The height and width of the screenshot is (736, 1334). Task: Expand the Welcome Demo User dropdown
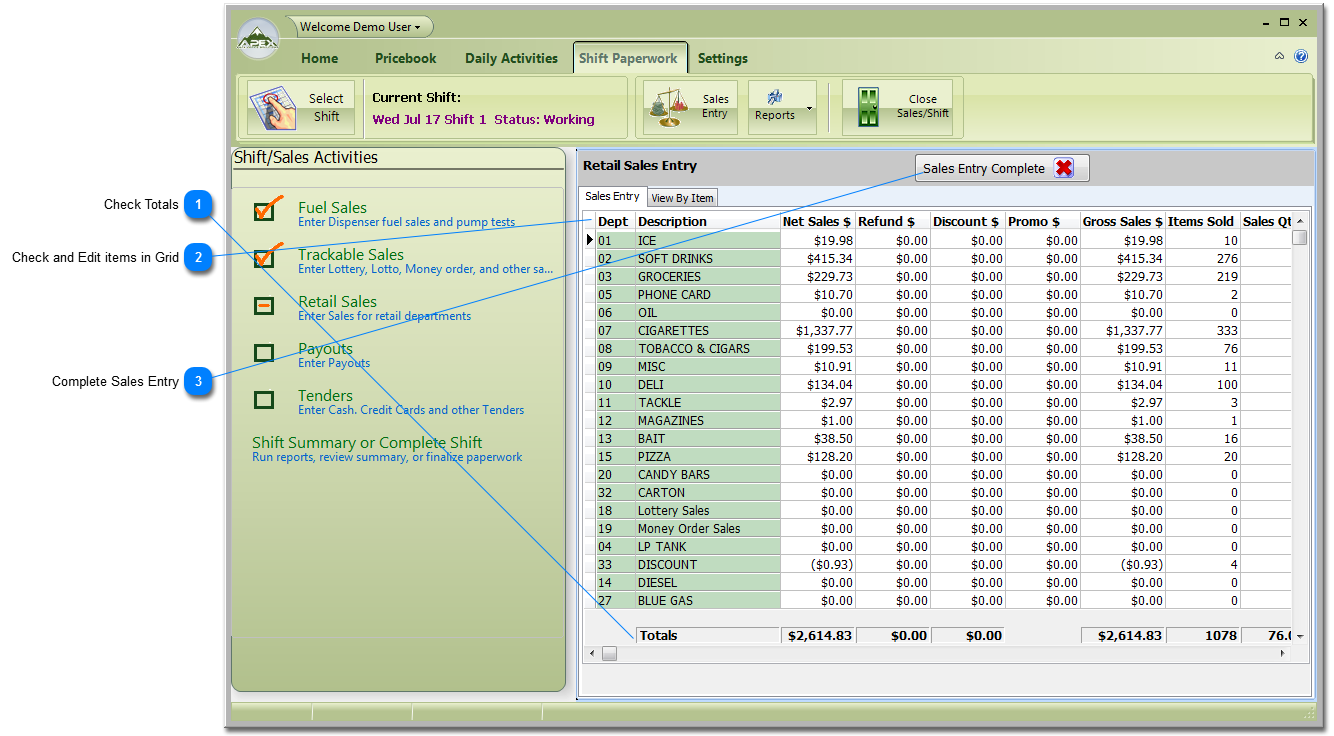pos(360,27)
